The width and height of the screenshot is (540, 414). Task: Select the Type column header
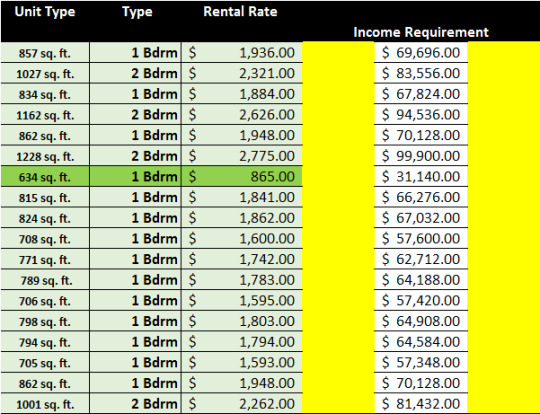(137, 12)
